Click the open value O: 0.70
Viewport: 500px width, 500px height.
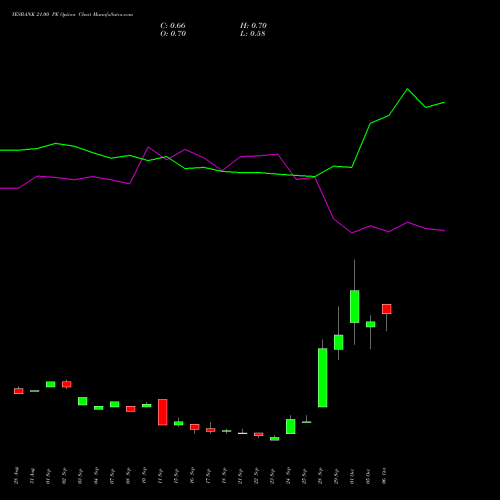tap(173, 34)
